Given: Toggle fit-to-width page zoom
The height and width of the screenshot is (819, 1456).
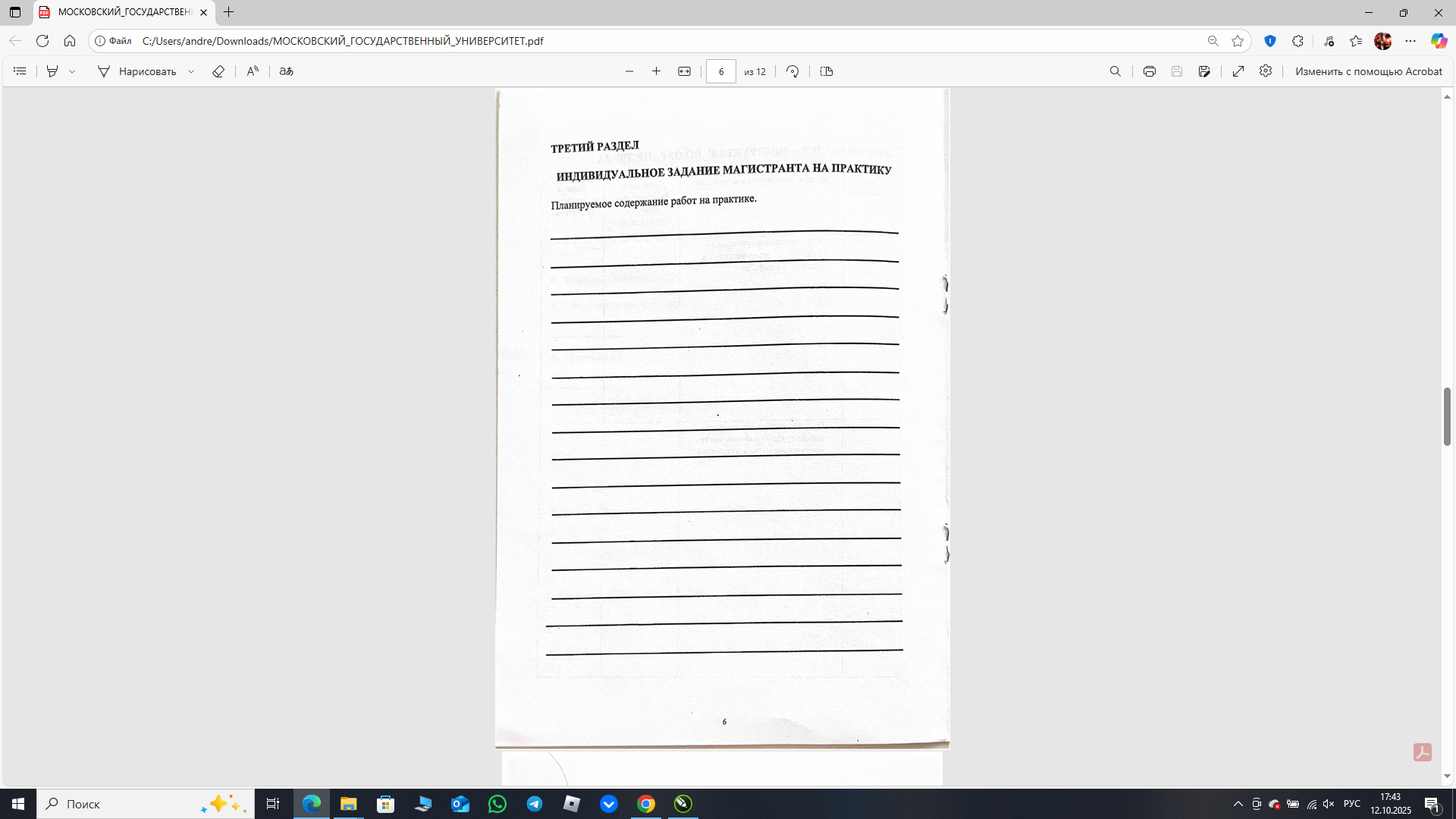Looking at the screenshot, I should 685,71.
